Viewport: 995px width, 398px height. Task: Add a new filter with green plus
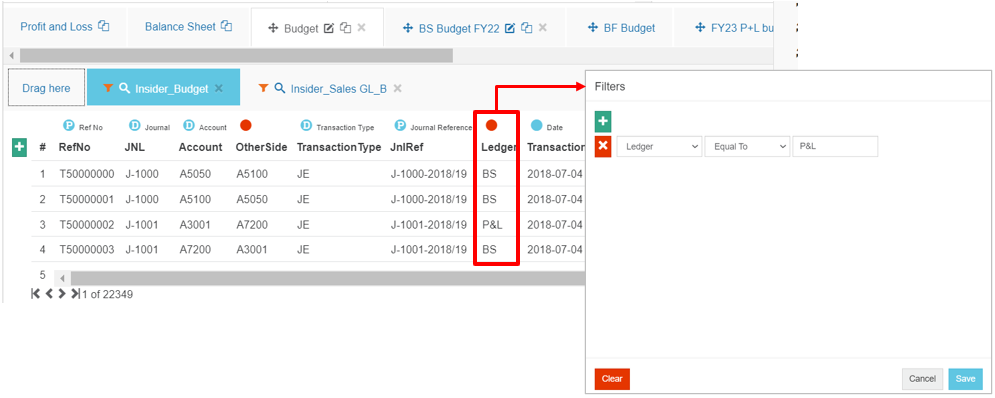pyautogui.click(x=603, y=121)
